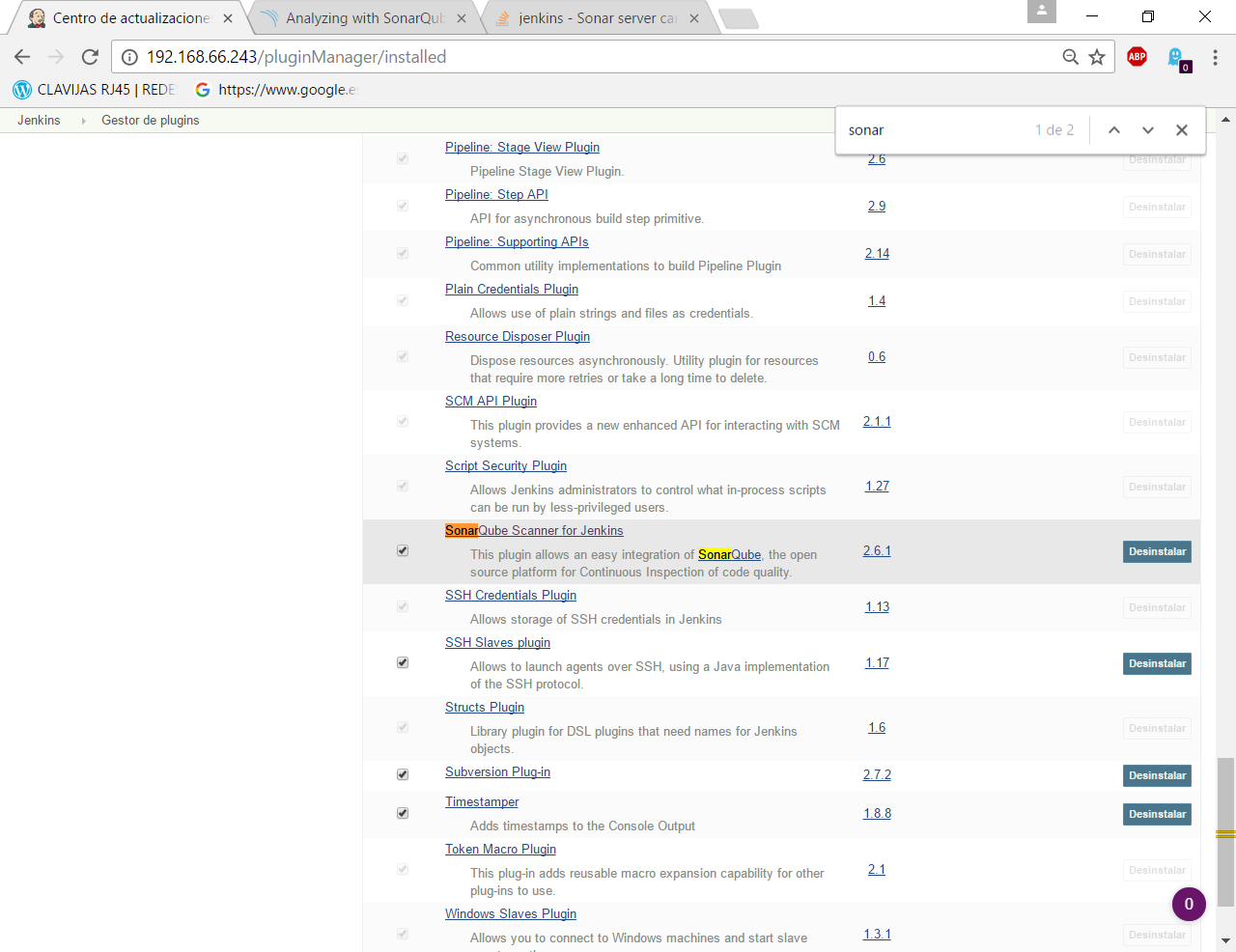Click version 2.6.1 of SonarQube Scanner
1236x952 pixels.
[x=877, y=551]
